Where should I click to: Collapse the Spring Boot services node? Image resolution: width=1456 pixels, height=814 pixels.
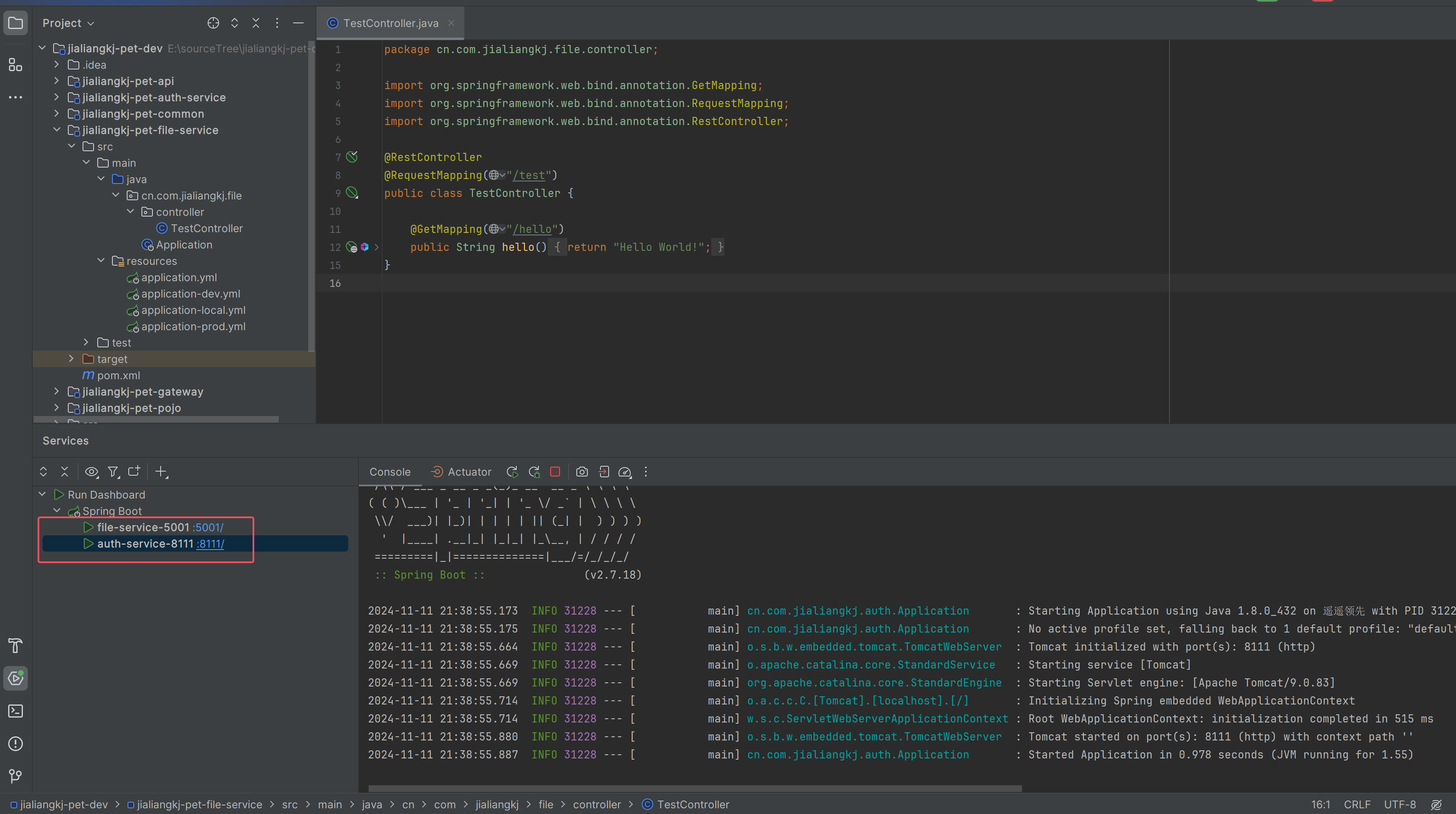point(57,511)
